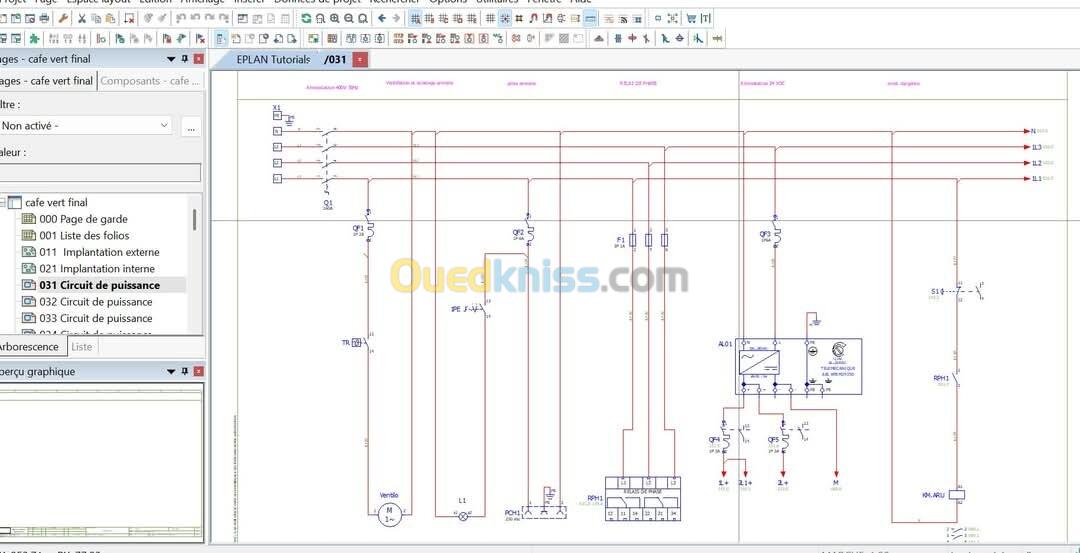The image size is (1080, 553).
Task: Click the Print icon in the toolbar
Action: pos(44,18)
